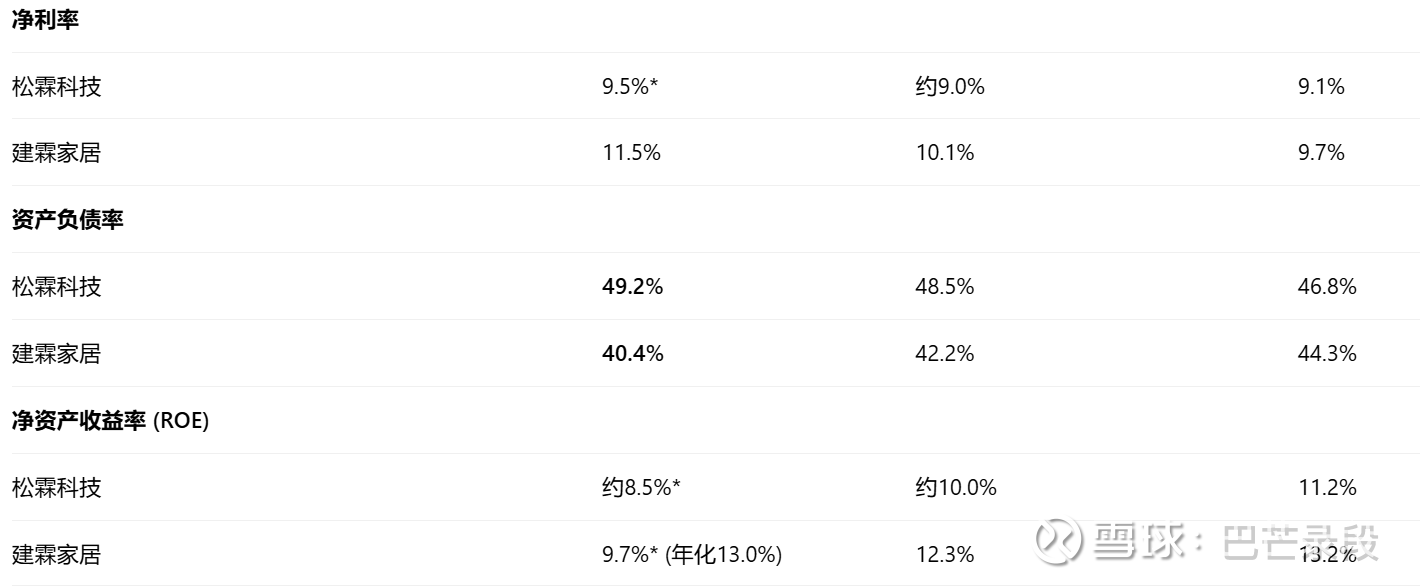Image resolution: width=1420 pixels, height=586 pixels.
Task: Click 松霖科技 in the 净利率 section
Action: coord(57,87)
